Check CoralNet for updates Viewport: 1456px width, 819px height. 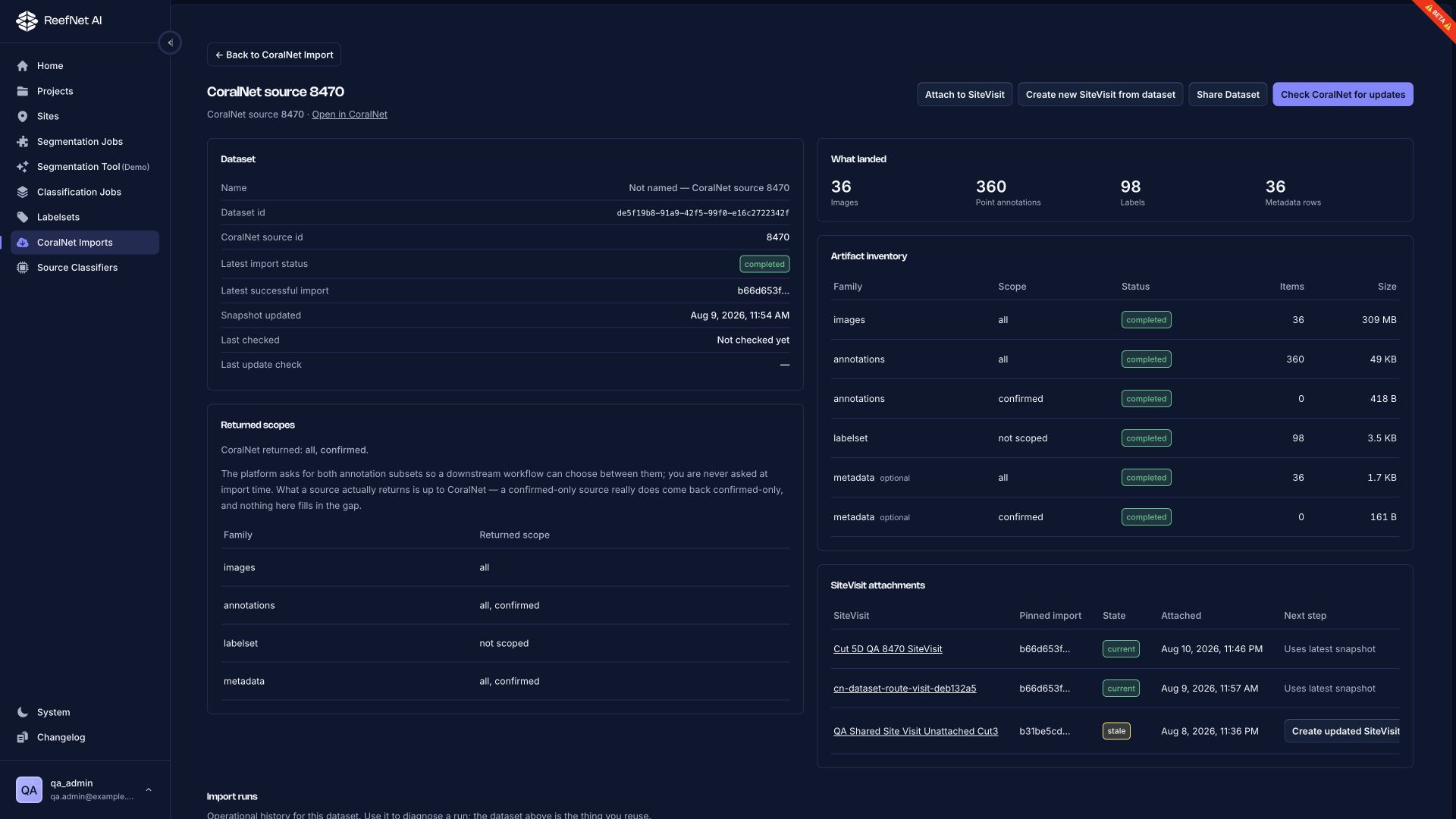1342,95
